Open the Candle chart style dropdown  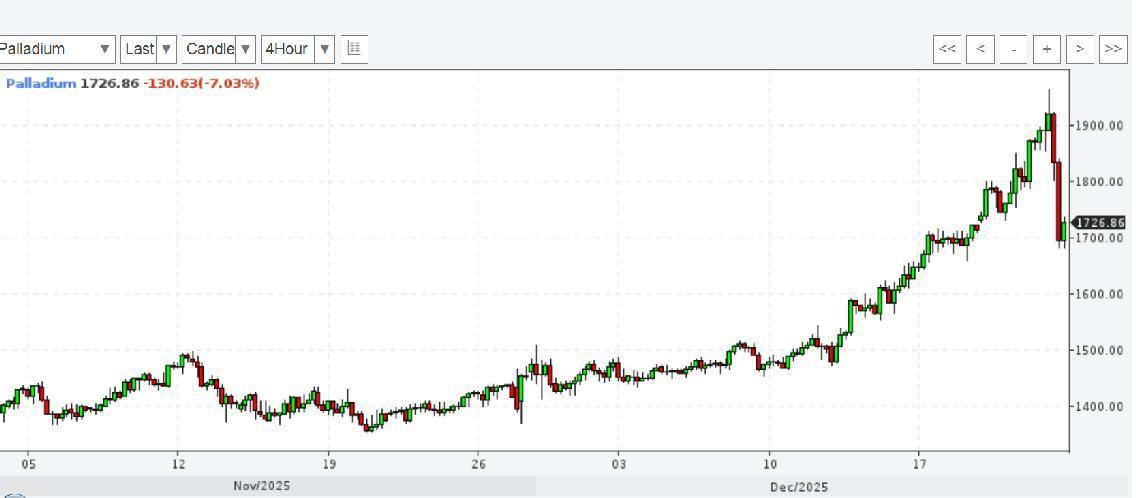tap(218, 49)
